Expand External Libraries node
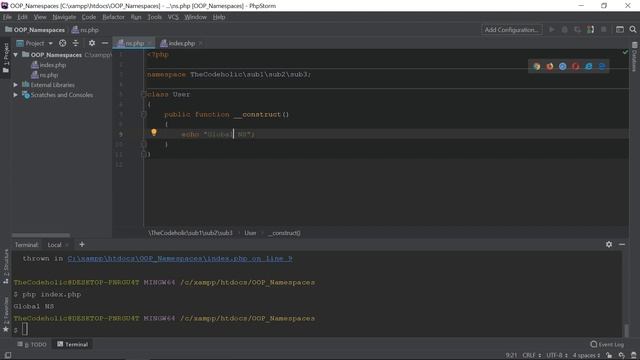 [16, 85]
